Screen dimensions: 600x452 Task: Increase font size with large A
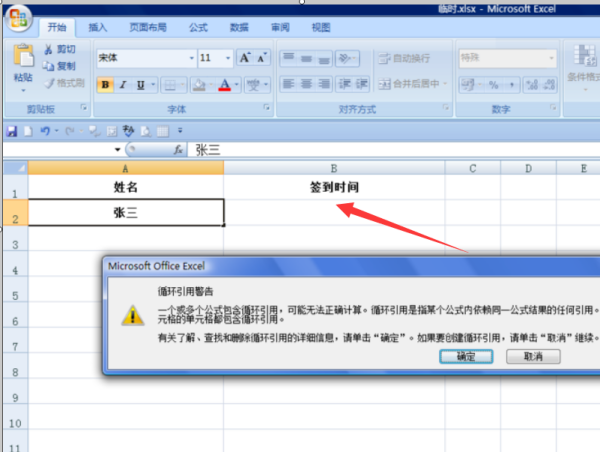point(245,58)
